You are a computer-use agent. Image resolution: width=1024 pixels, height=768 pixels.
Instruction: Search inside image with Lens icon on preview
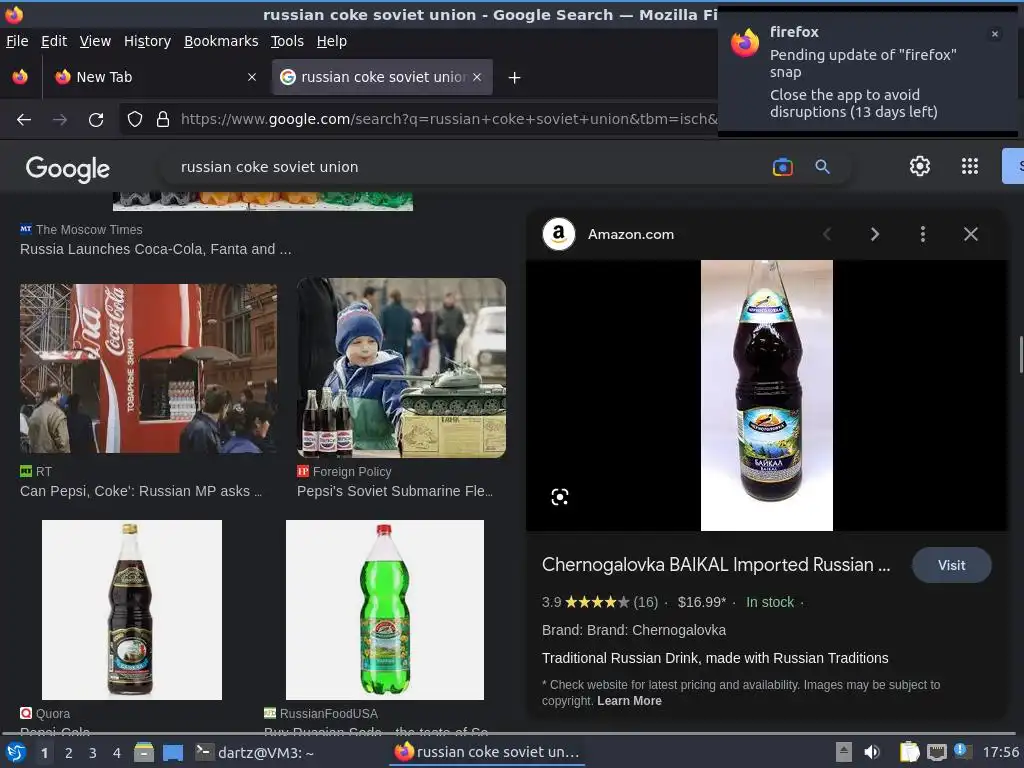[560, 497]
